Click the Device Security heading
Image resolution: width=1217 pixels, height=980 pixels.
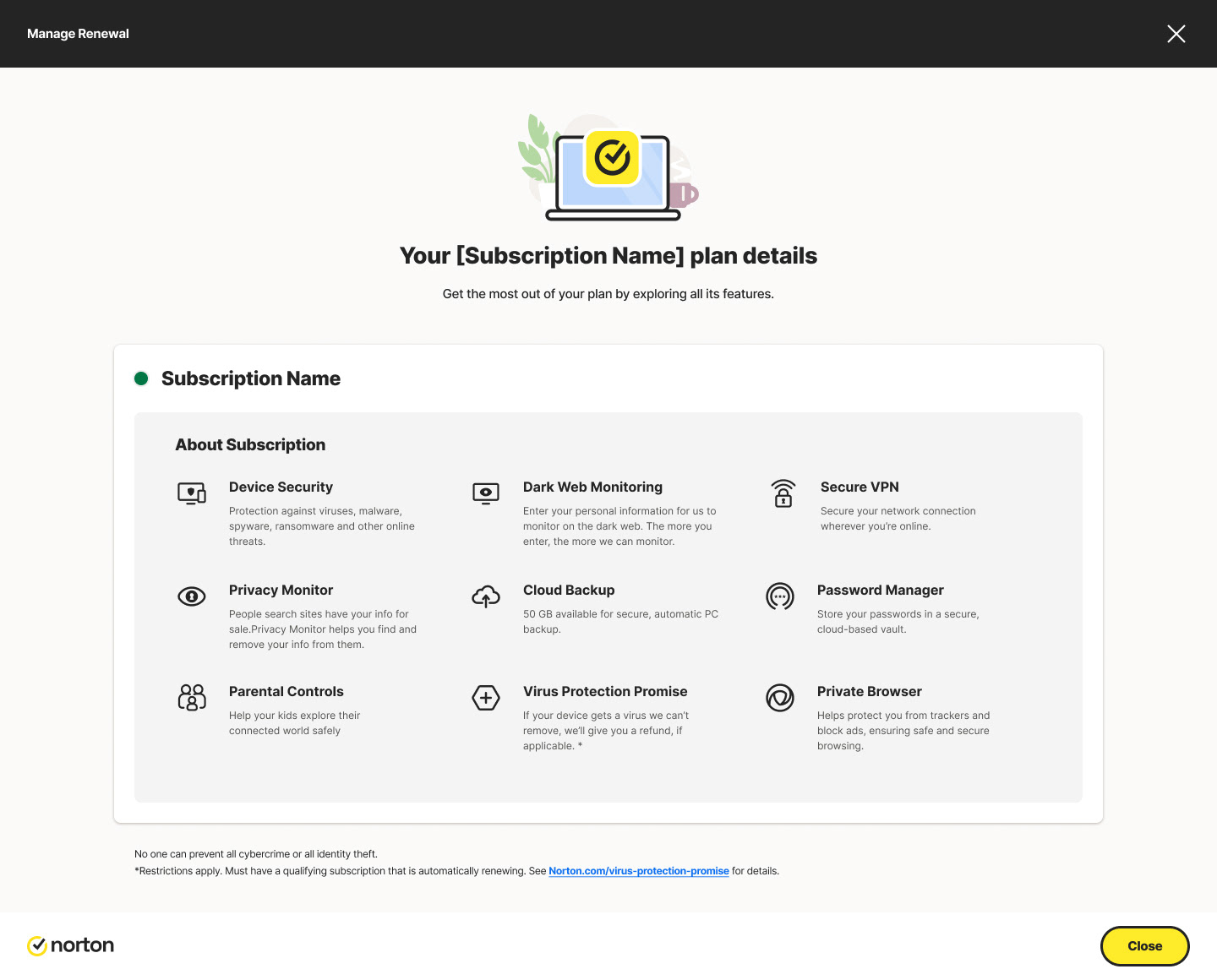[x=281, y=487]
